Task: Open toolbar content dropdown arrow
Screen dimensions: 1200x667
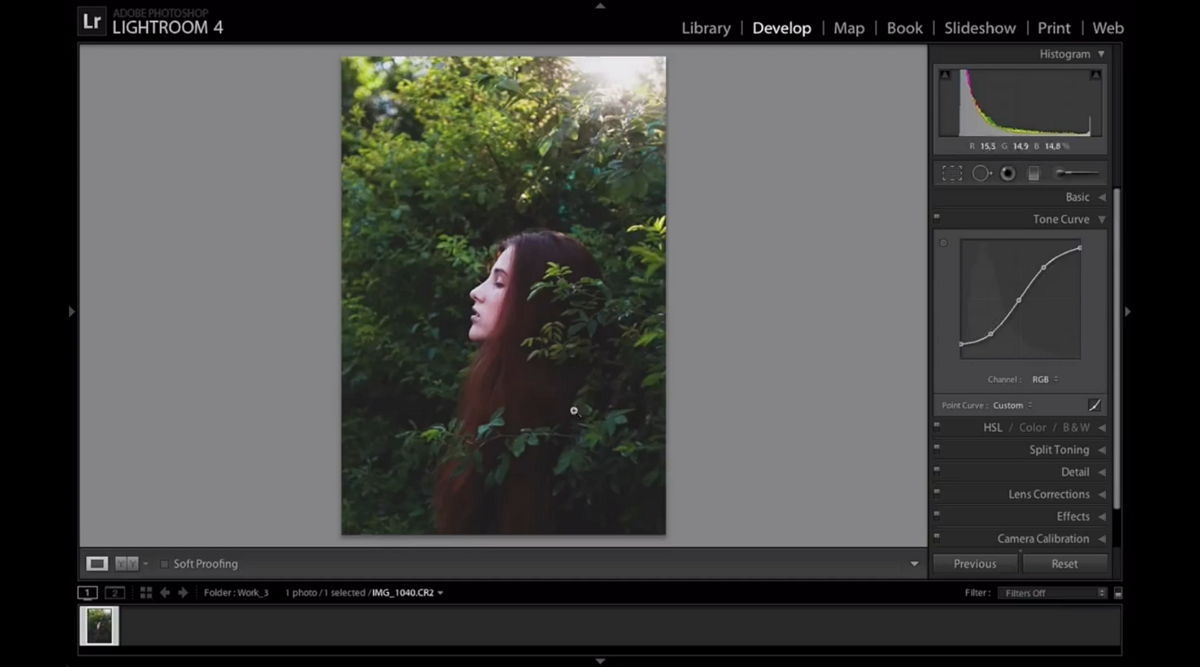Action: click(x=914, y=564)
